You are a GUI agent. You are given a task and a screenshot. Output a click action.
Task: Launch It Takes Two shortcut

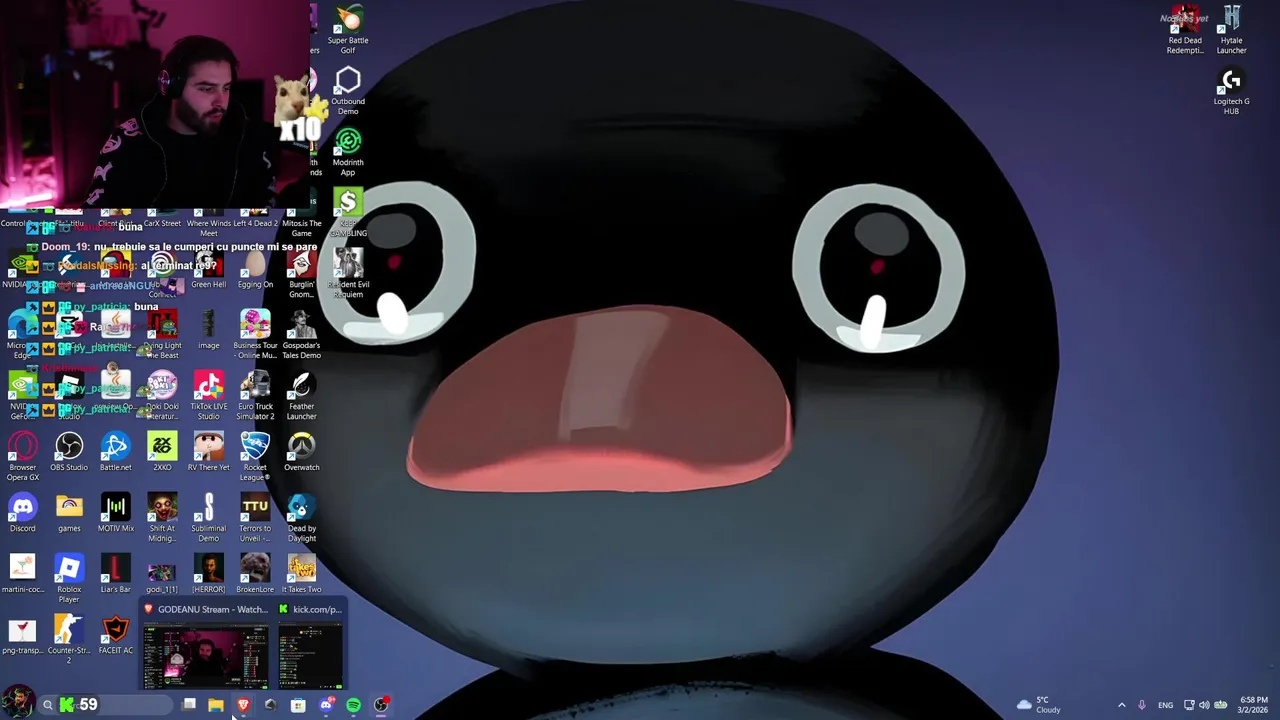pyautogui.click(x=301, y=575)
